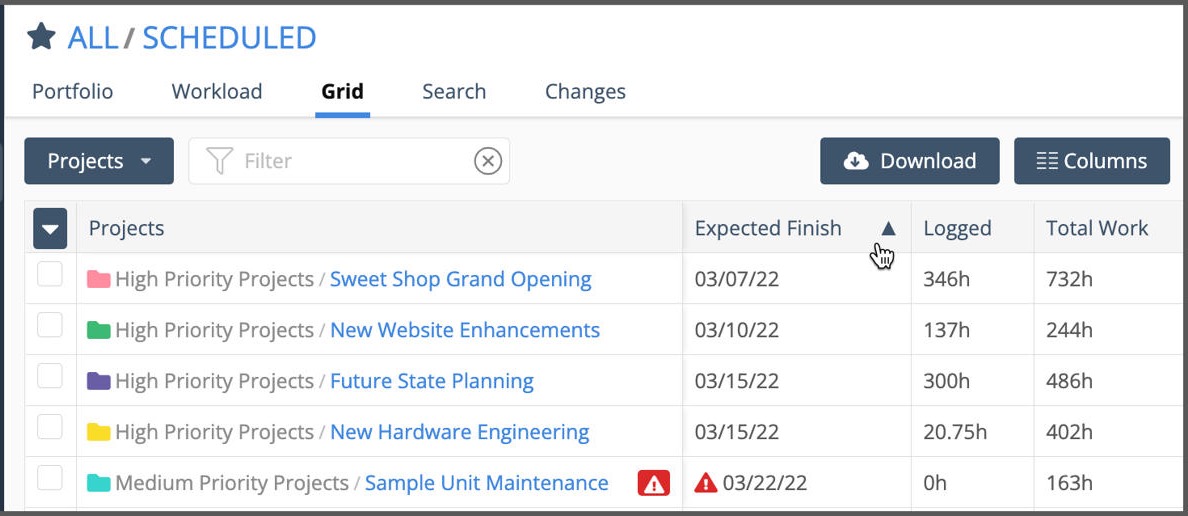
Task: Check the Sweet Shop Grand Opening row checkbox
Action: pyautogui.click(x=50, y=274)
